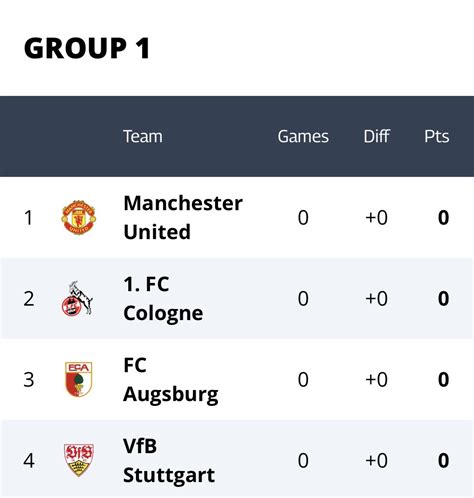Viewport: 474px width, 498px height.
Task: Select the Pts column header
Action: coord(437,136)
